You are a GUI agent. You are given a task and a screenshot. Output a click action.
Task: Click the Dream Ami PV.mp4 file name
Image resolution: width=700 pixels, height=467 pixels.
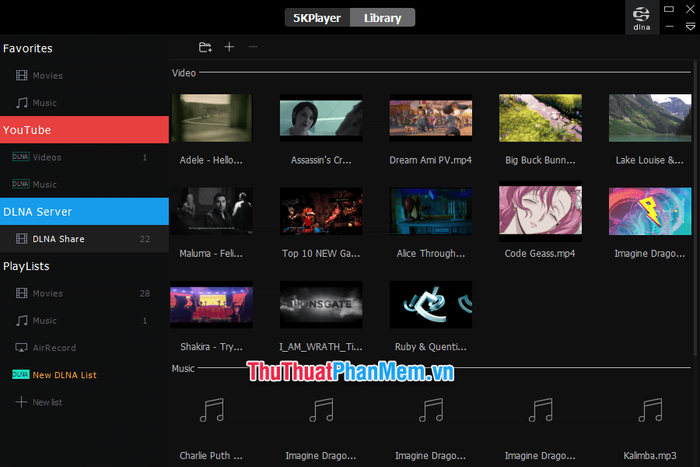point(431,160)
